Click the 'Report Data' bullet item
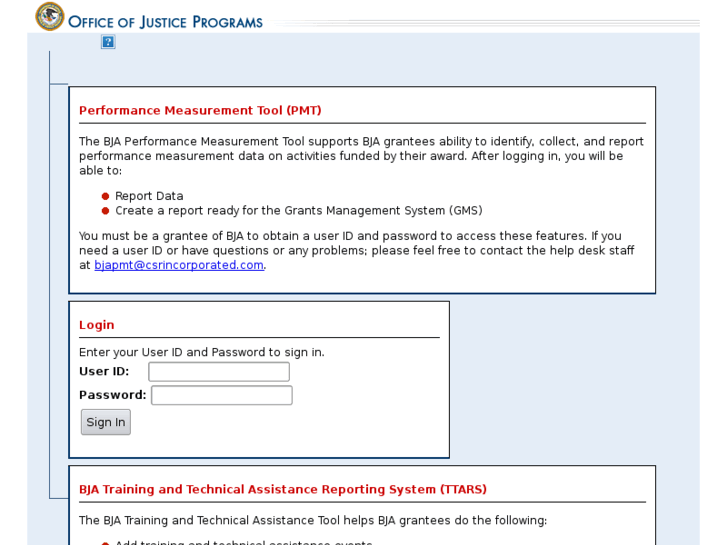 coord(149,196)
